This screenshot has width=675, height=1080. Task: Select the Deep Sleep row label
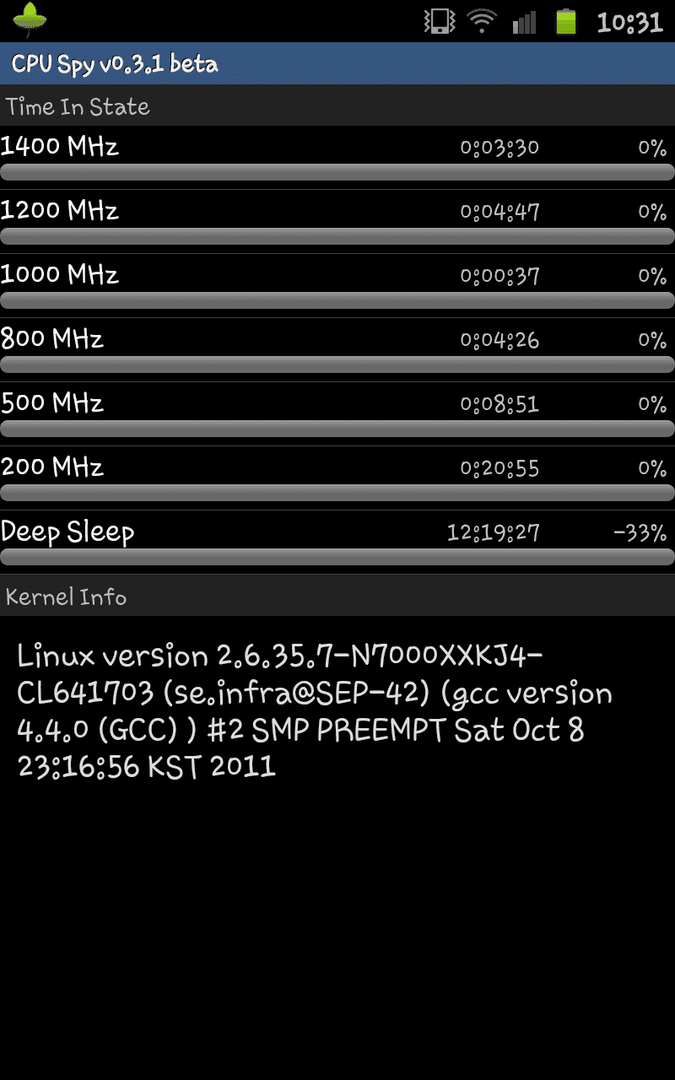(x=68, y=532)
